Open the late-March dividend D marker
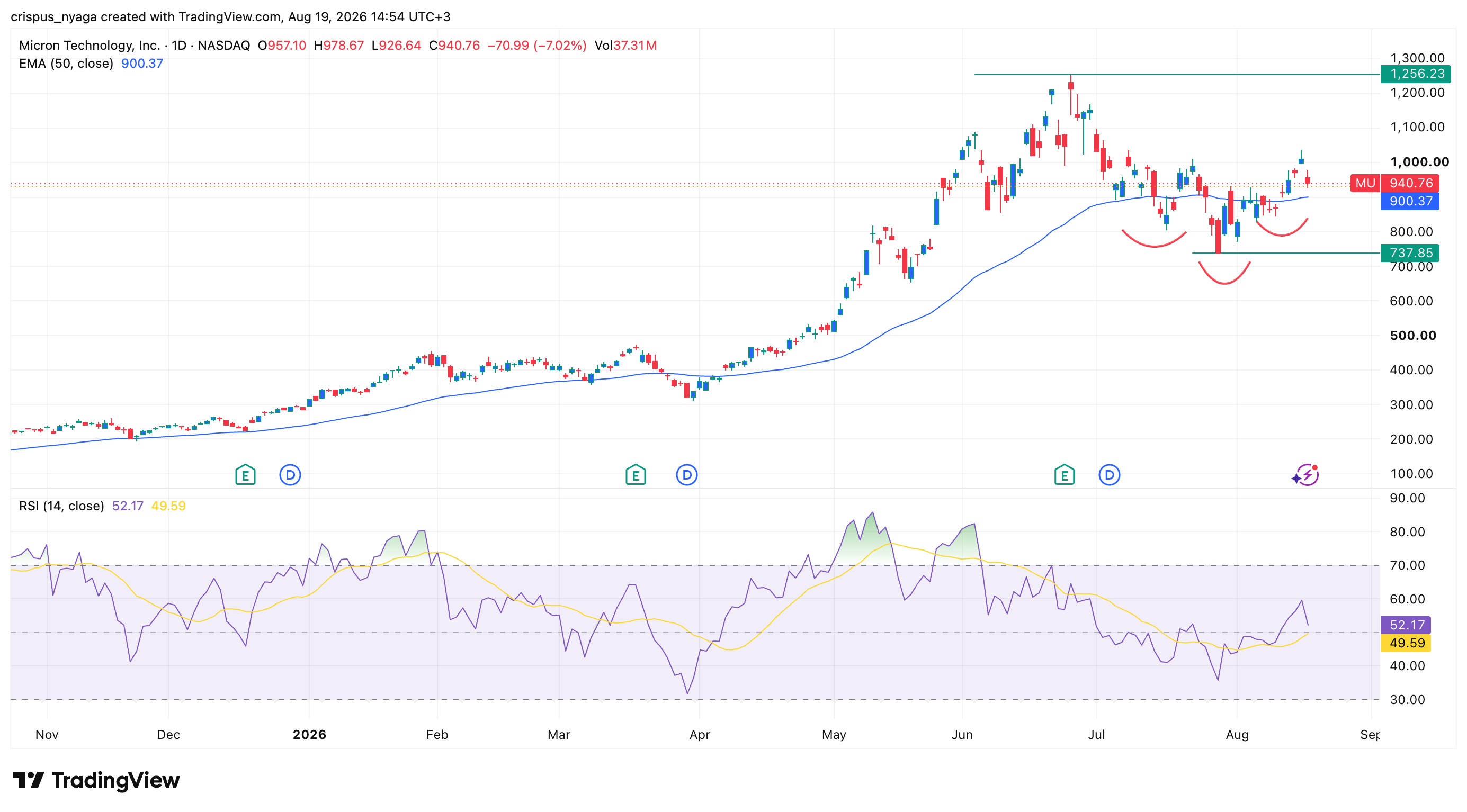This screenshot has width=1467, height=812. click(x=687, y=475)
